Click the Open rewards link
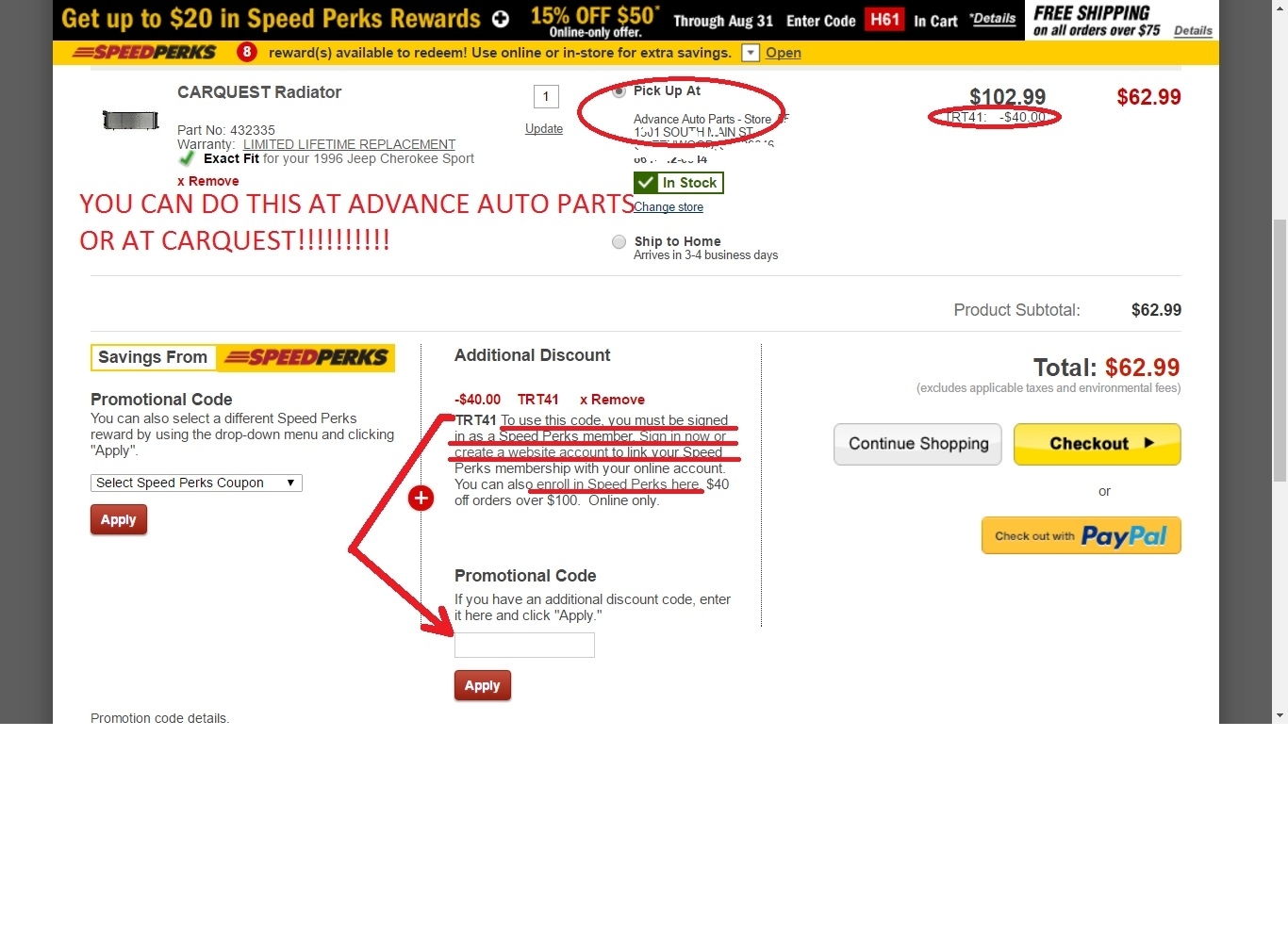This screenshot has width=1288, height=950. (x=784, y=53)
